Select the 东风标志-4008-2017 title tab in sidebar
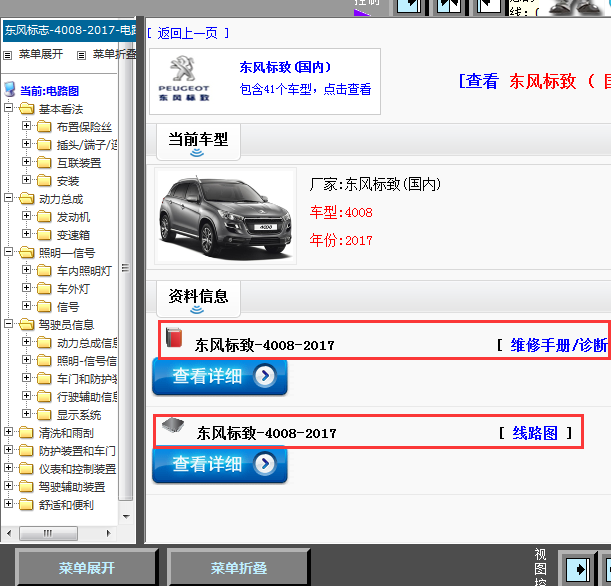611x586 pixels. click(x=69, y=30)
